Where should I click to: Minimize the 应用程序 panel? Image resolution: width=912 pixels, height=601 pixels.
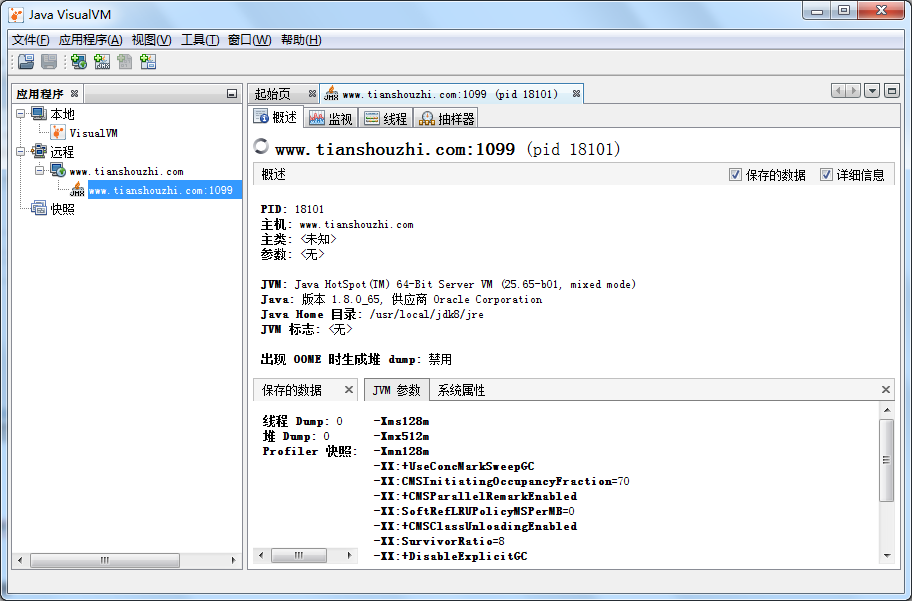(x=232, y=94)
